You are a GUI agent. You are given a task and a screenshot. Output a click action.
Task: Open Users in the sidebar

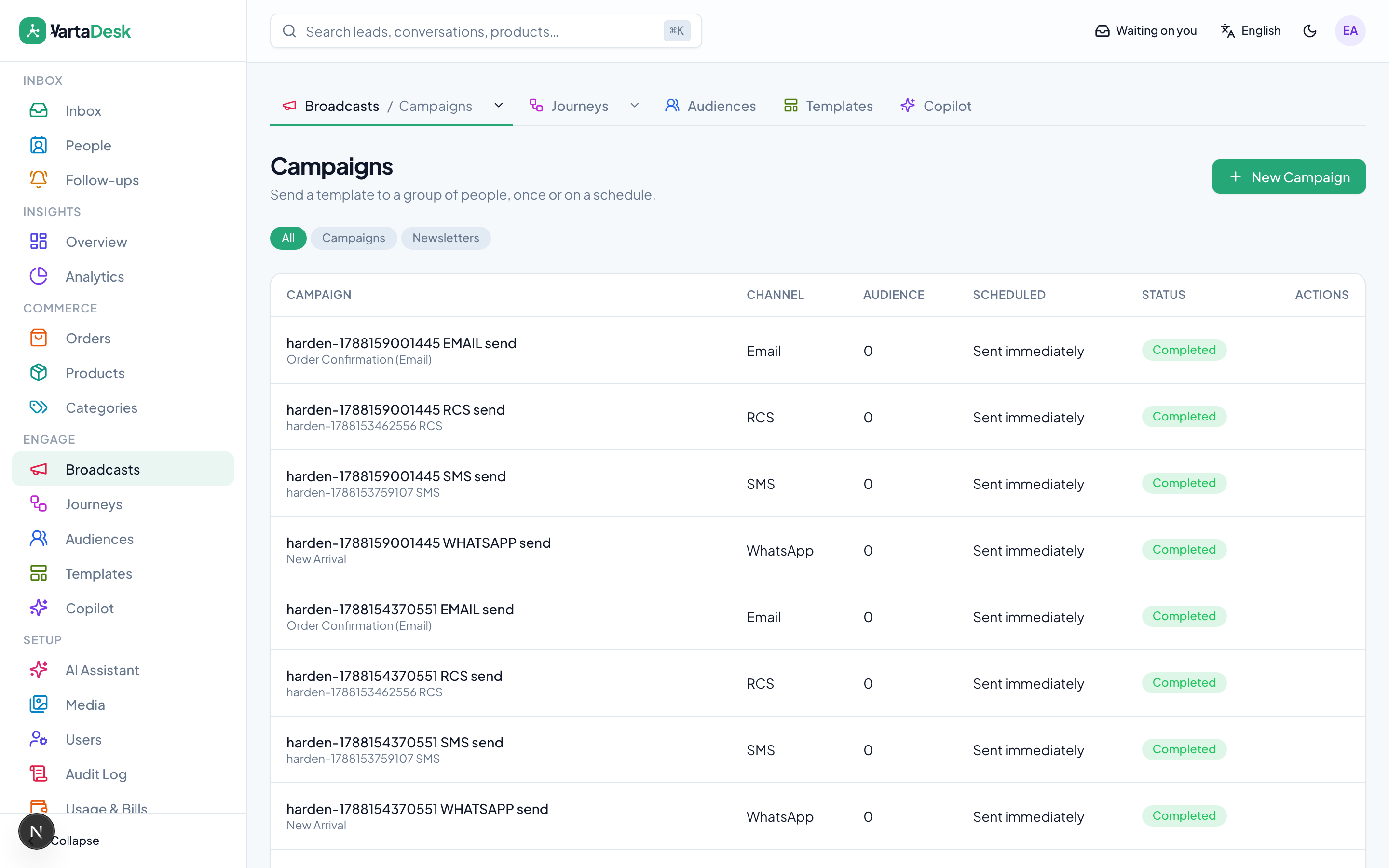coord(123,739)
